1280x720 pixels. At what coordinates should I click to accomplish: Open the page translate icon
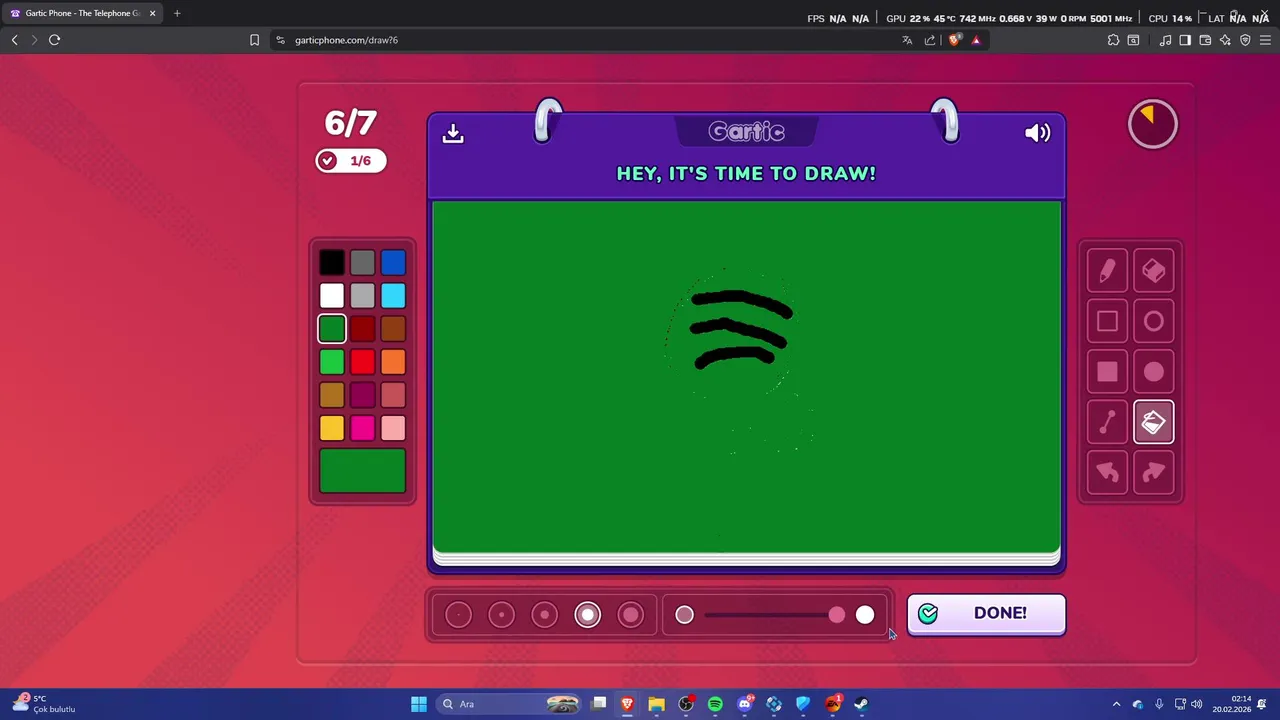coord(907,40)
